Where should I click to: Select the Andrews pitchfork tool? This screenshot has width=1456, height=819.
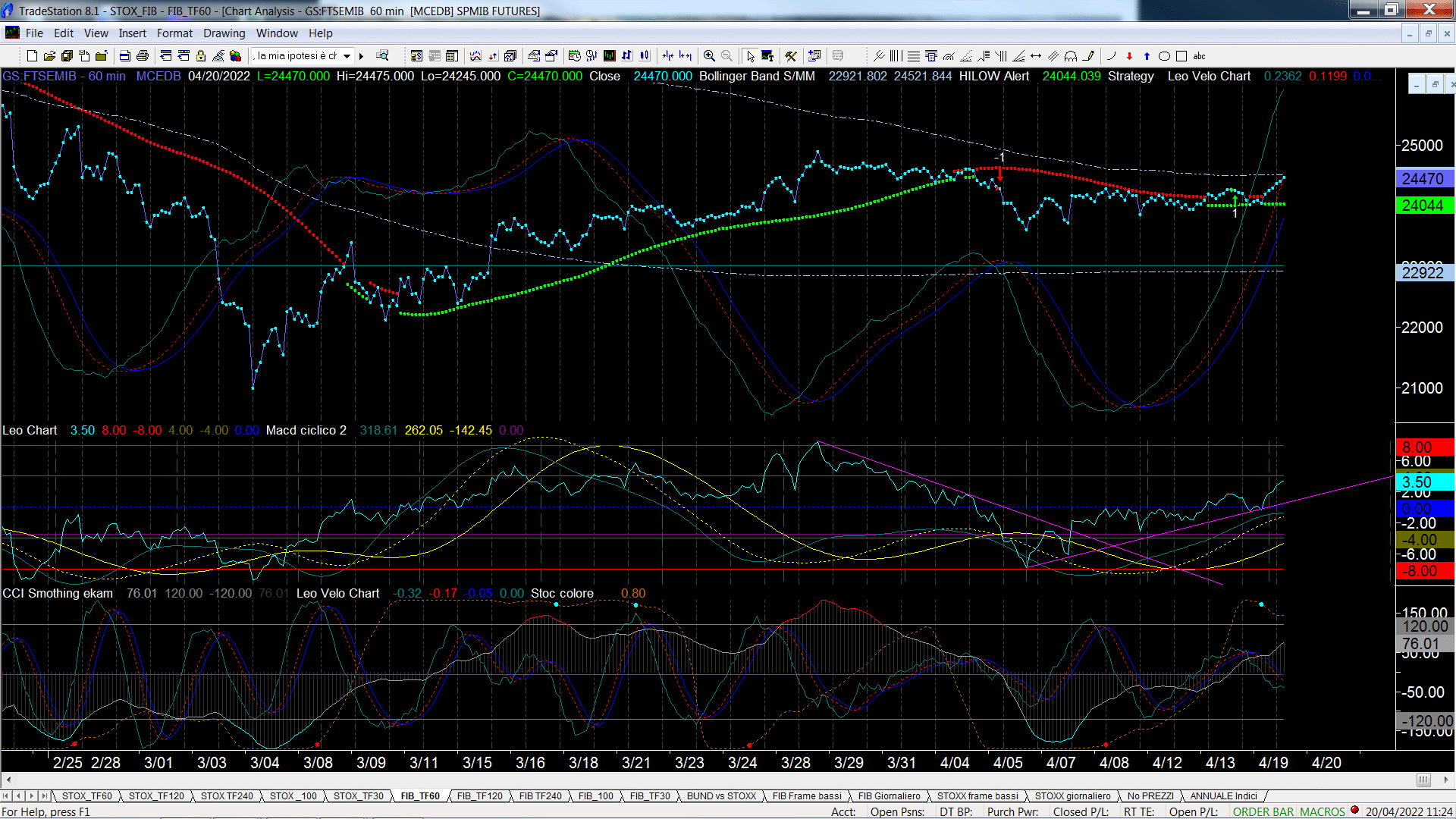879,56
